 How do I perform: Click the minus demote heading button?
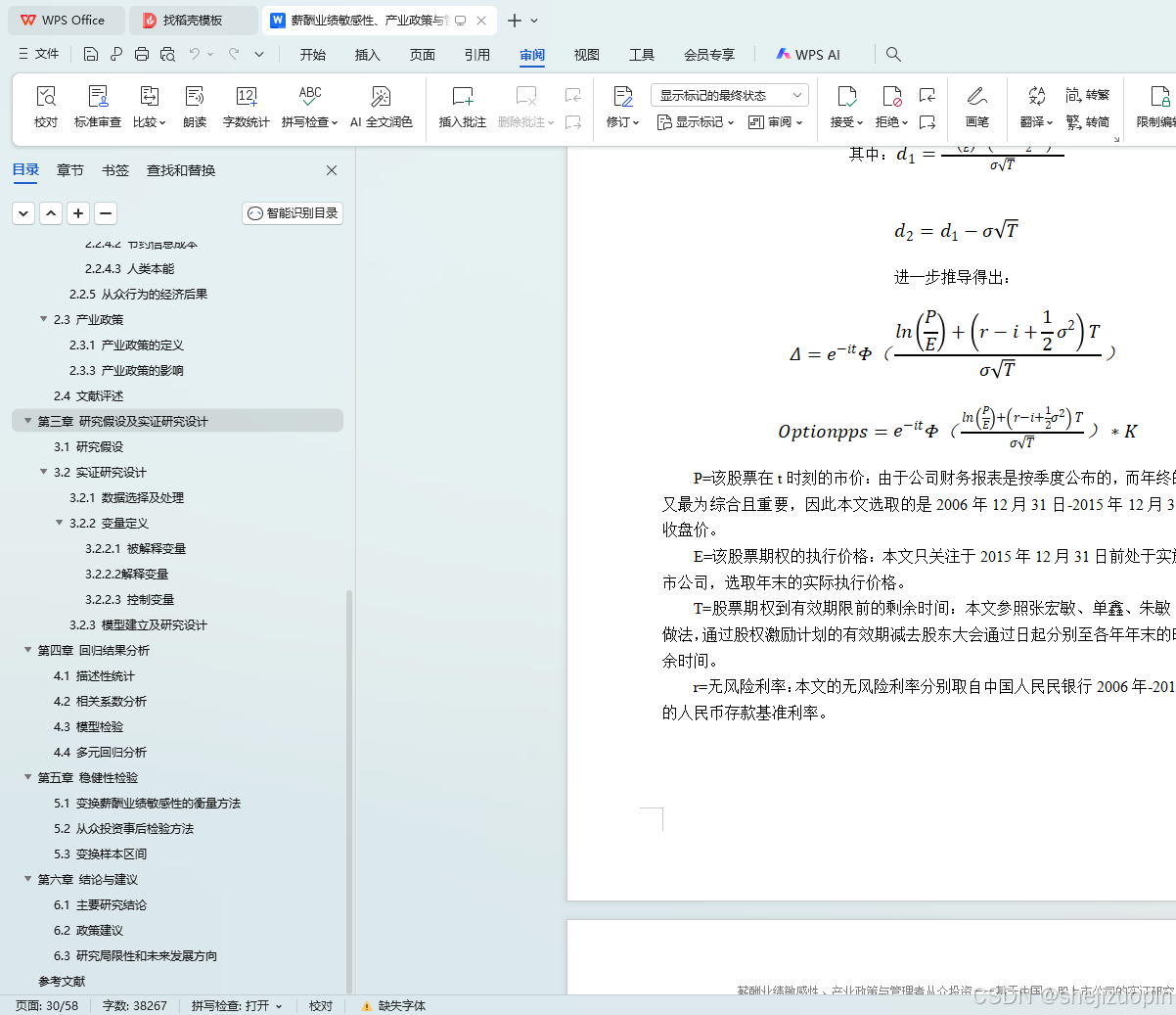pyautogui.click(x=106, y=212)
